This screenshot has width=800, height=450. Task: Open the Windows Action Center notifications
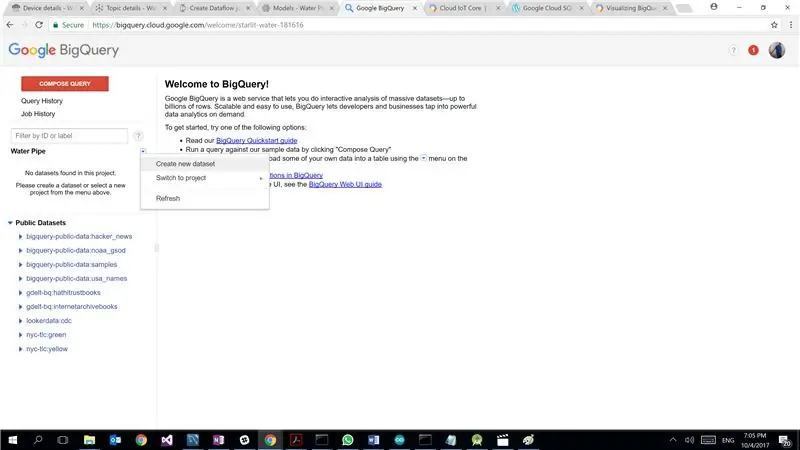785,440
